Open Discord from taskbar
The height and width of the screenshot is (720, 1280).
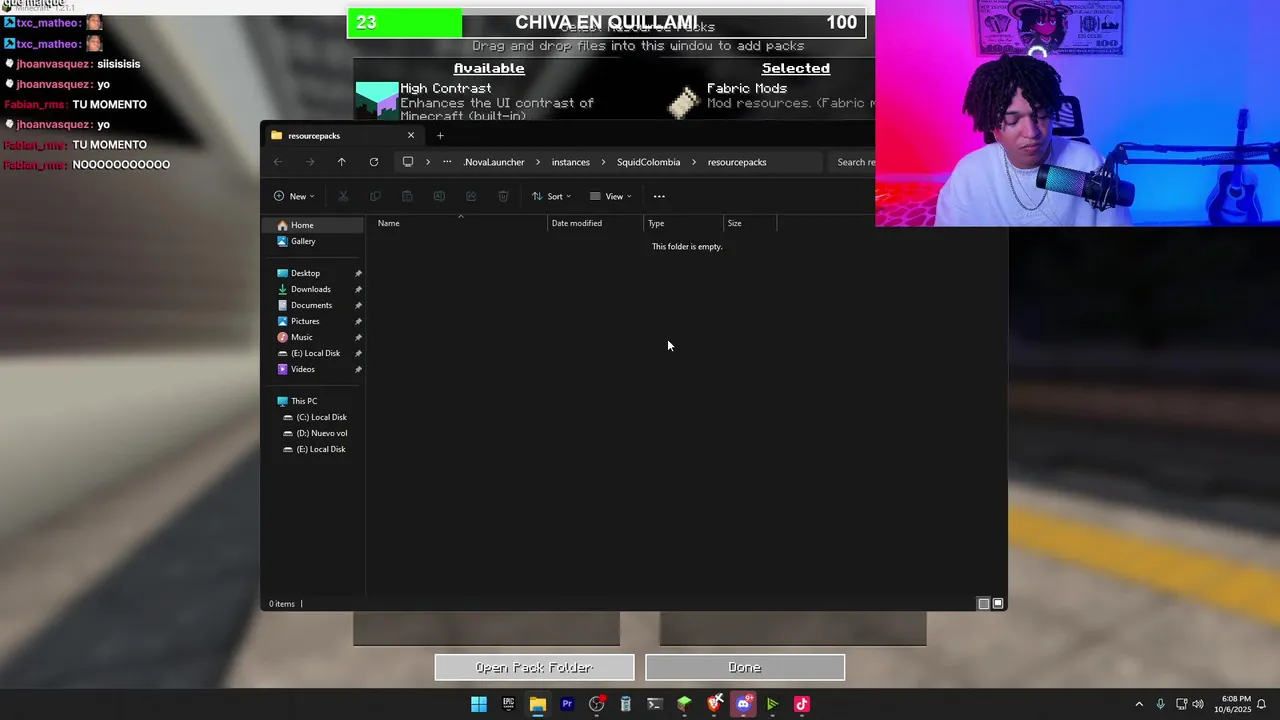(743, 704)
